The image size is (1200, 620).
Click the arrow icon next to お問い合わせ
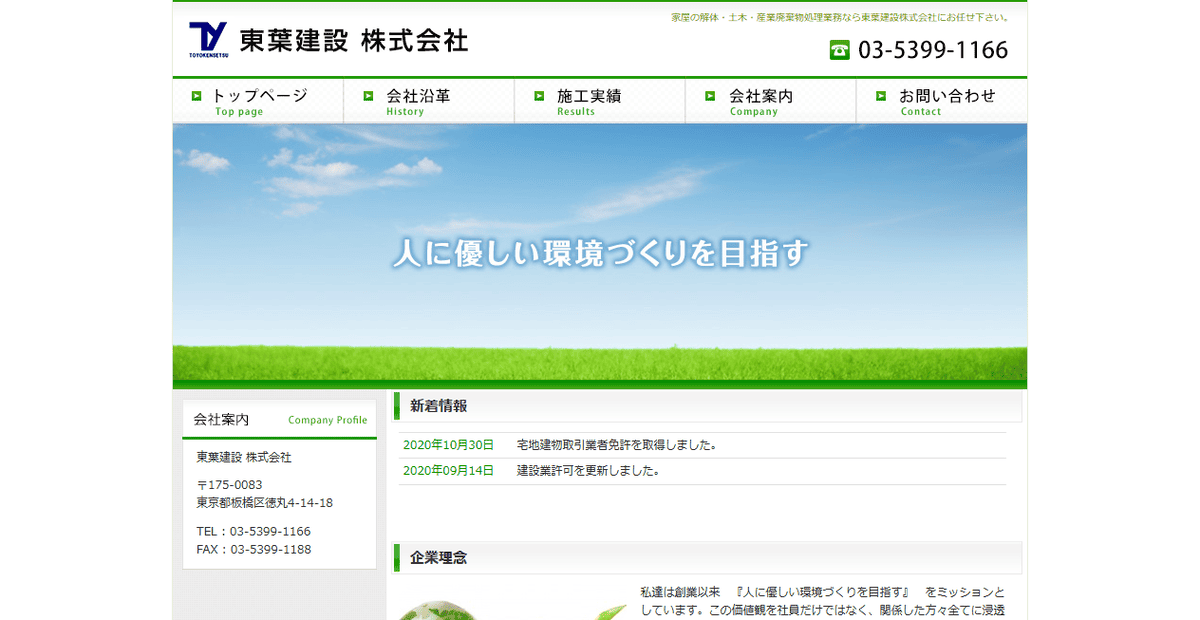pyautogui.click(x=880, y=97)
